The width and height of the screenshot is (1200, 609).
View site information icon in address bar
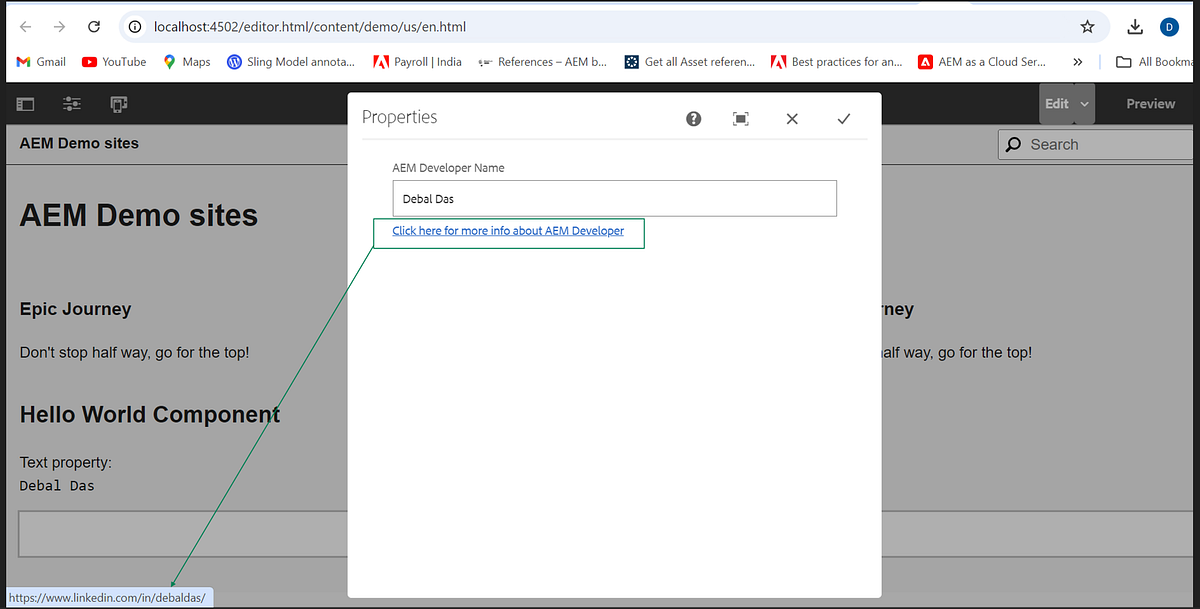[135, 27]
